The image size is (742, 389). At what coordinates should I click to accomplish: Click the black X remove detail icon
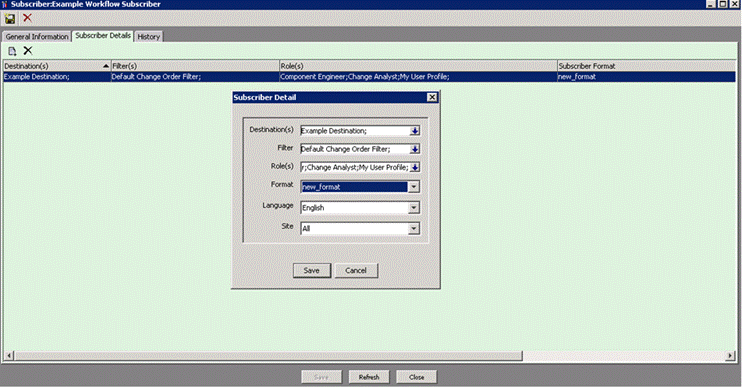[x=28, y=51]
